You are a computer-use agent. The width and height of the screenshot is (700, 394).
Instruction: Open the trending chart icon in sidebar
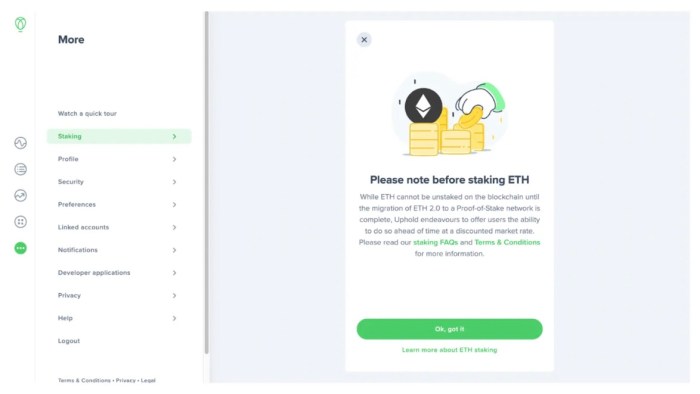click(21, 195)
